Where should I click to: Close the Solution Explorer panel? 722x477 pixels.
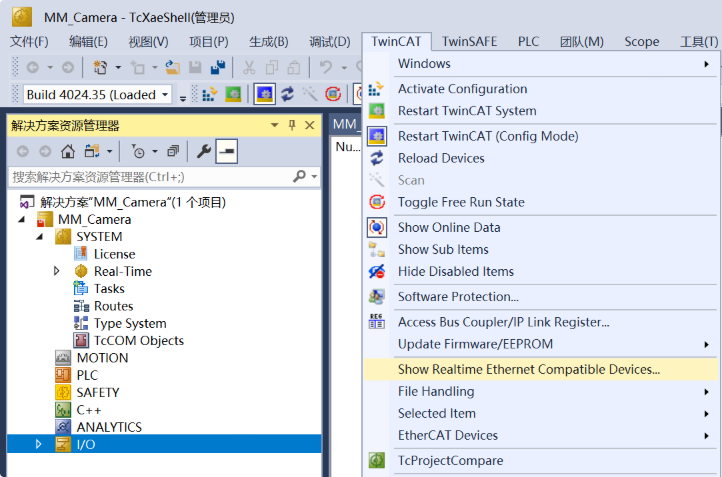pos(310,125)
